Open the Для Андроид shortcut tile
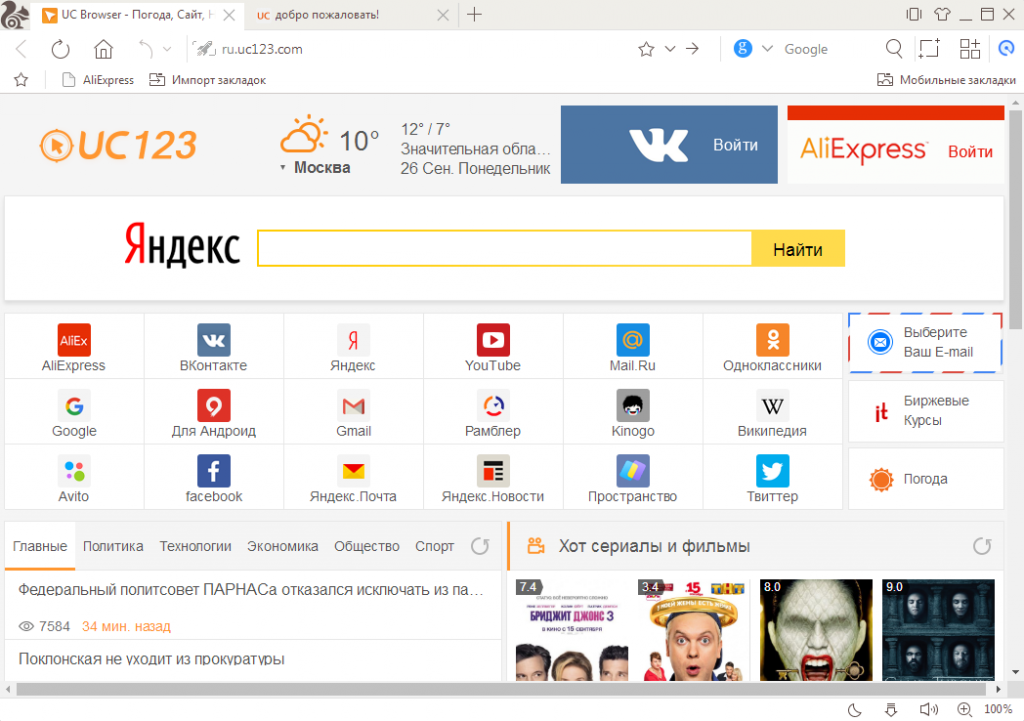This screenshot has width=1024, height=721. (x=214, y=412)
